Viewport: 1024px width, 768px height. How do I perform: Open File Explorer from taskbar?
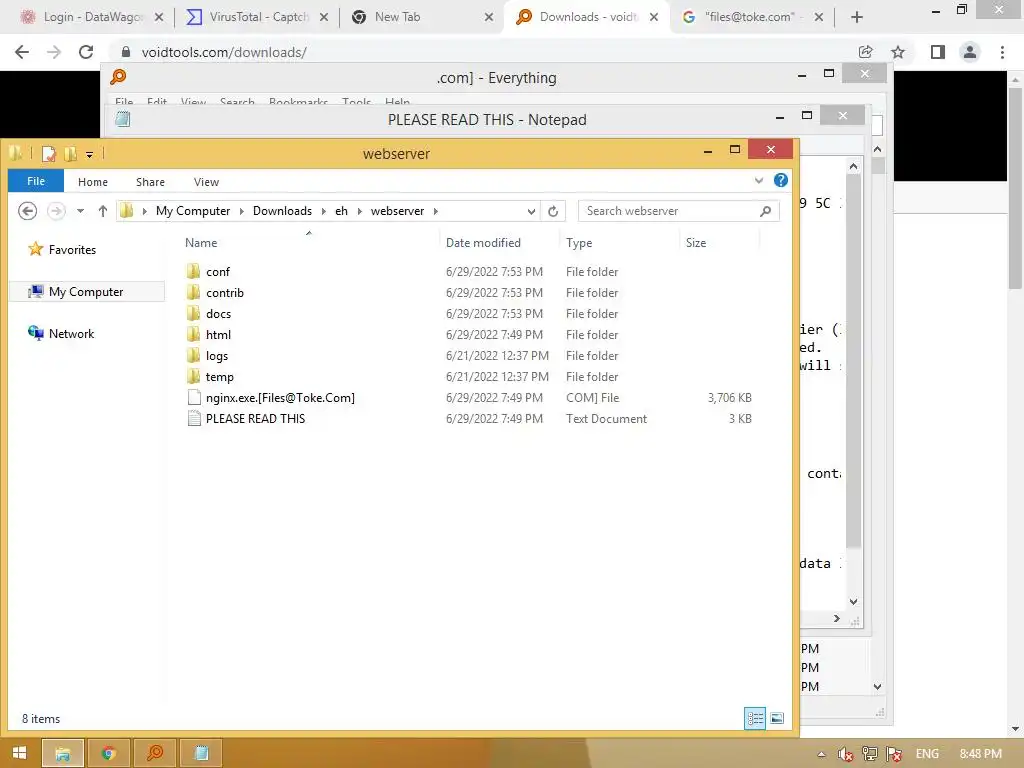(x=63, y=753)
